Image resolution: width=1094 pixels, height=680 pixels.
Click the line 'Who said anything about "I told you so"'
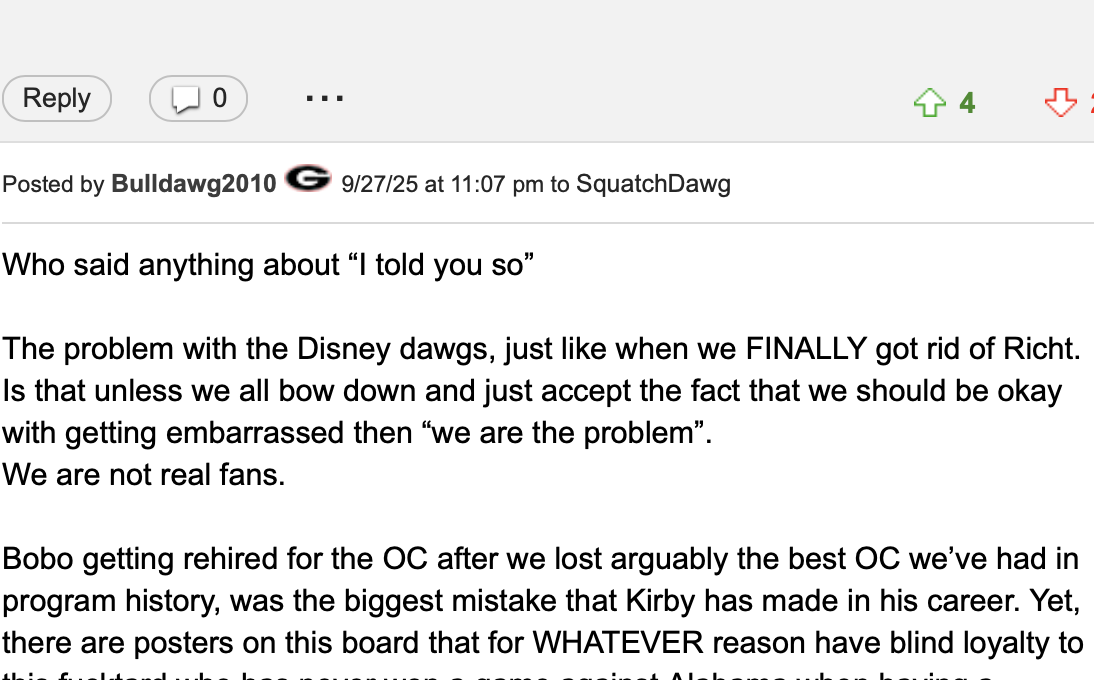tap(268, 265)
